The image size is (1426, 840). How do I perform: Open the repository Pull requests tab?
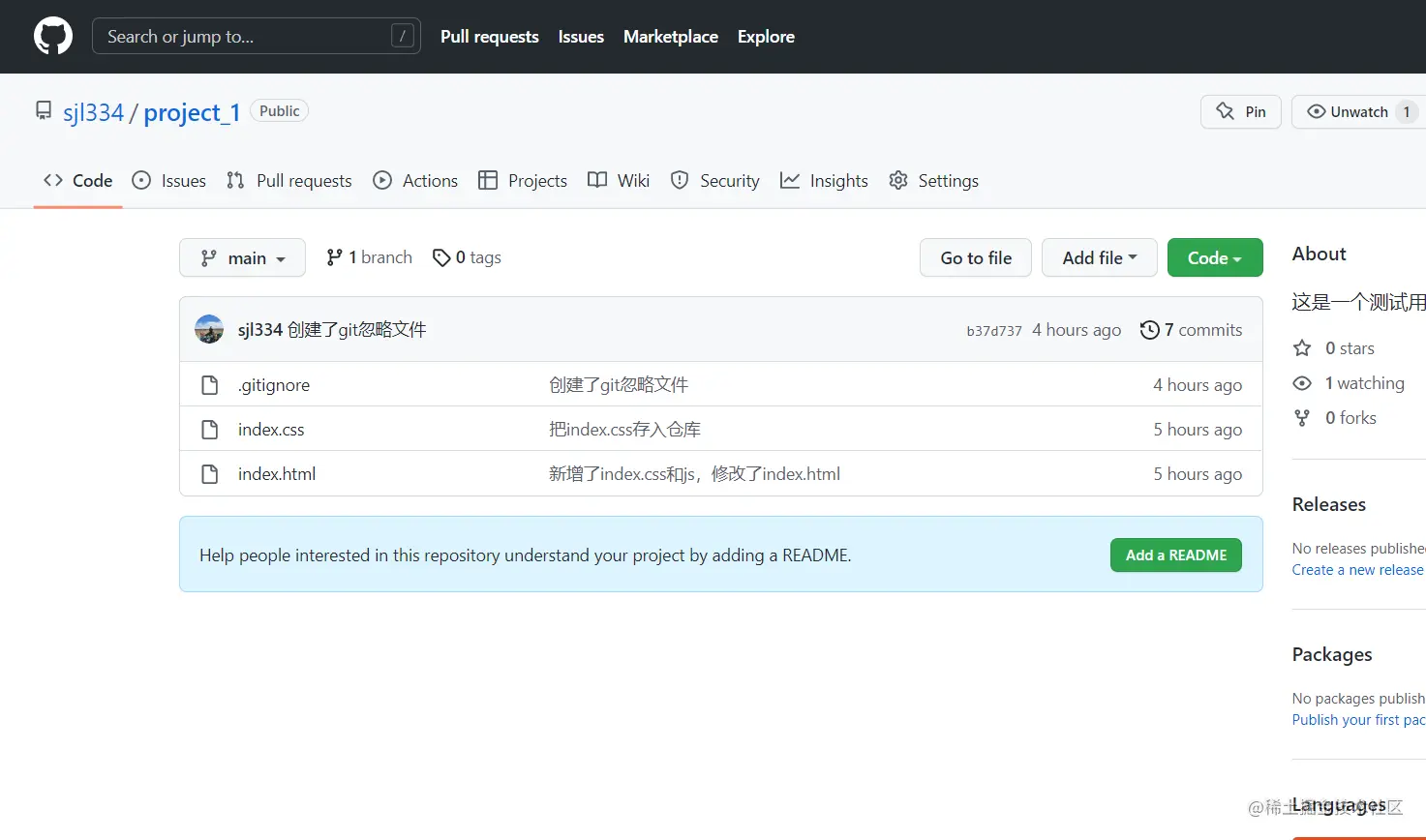[289, 181]
